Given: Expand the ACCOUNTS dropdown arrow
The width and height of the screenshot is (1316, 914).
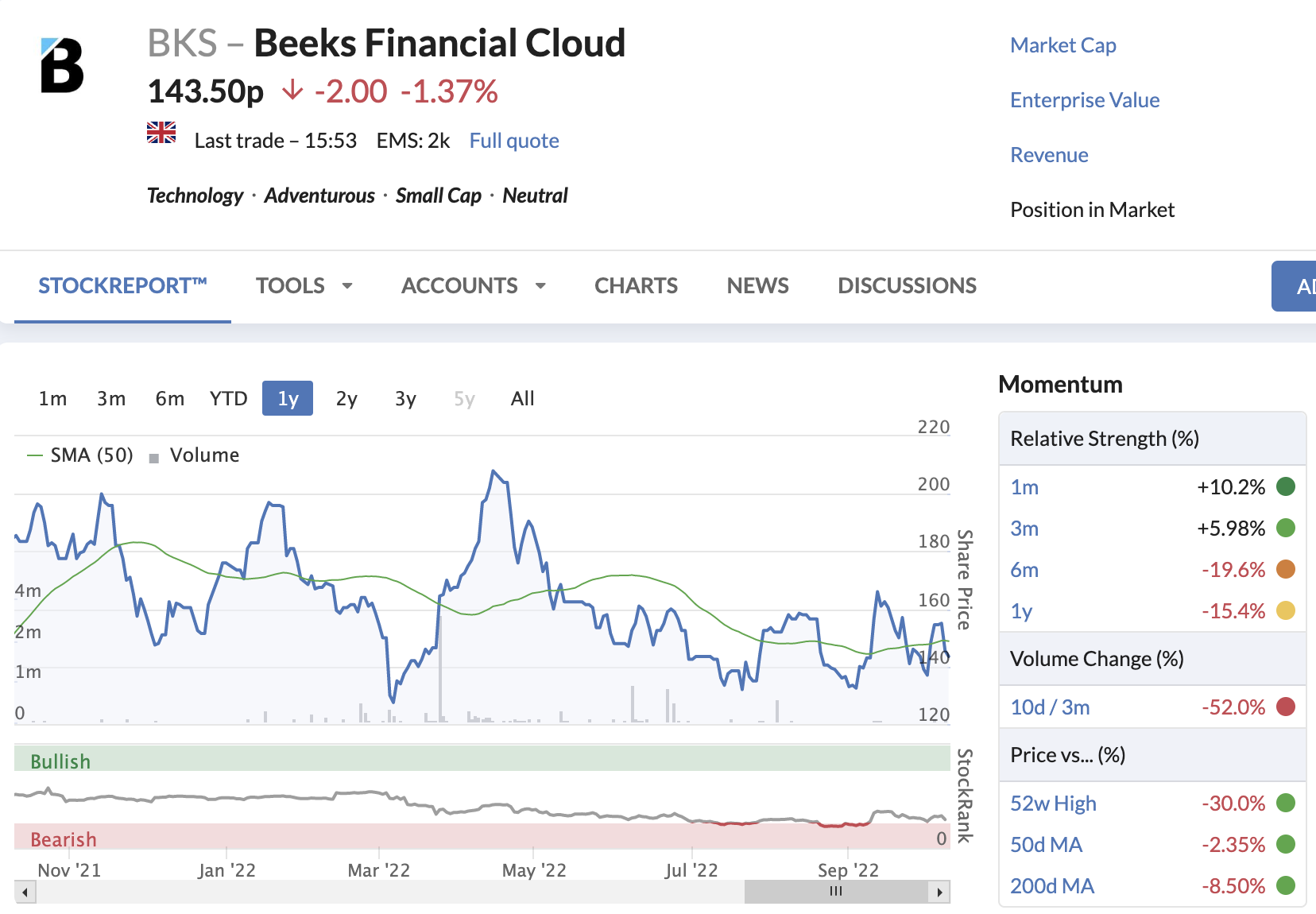Looking at the screenshot, I should coord(540,285).
